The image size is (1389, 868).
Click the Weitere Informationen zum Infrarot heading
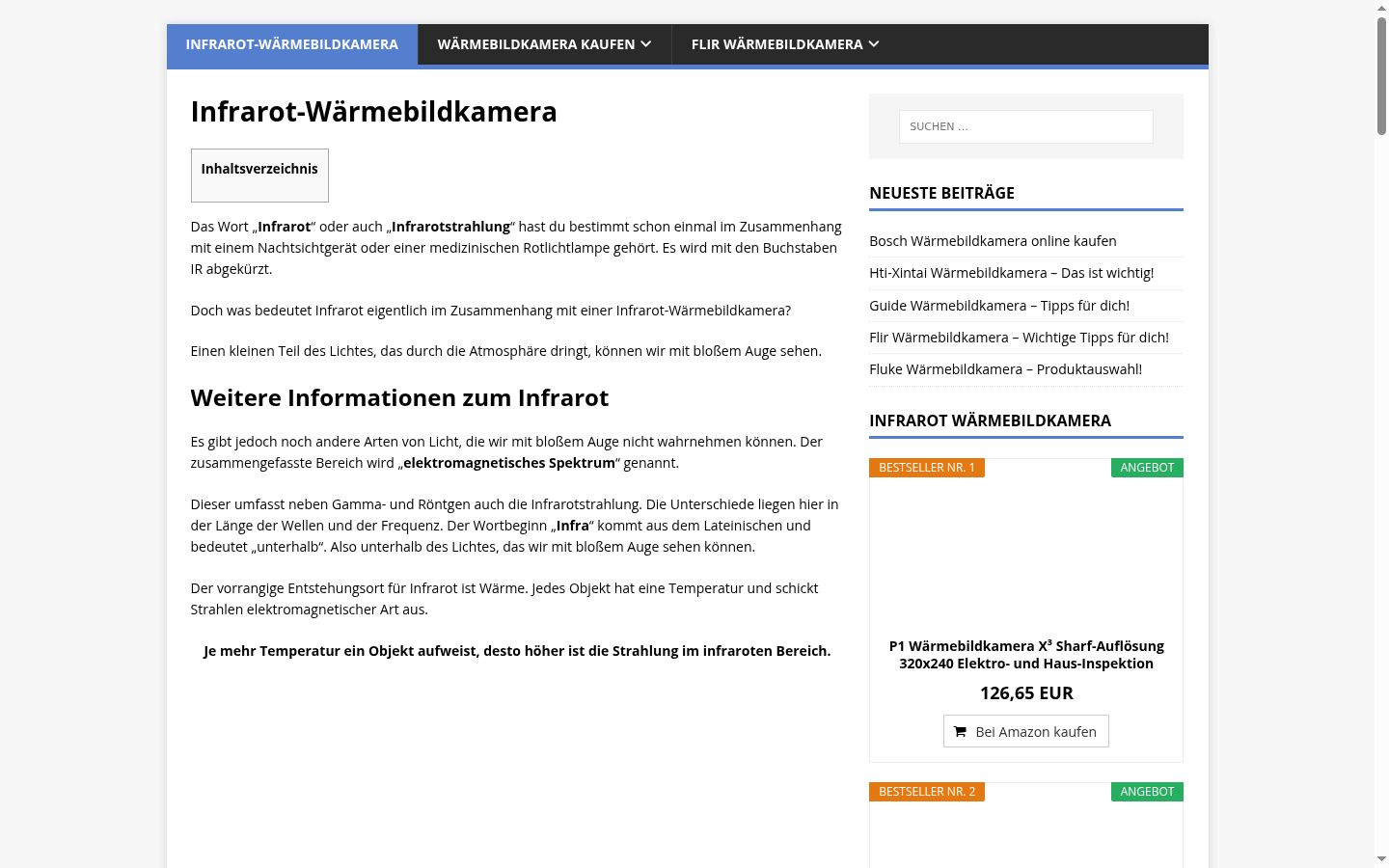coord(399,398)
